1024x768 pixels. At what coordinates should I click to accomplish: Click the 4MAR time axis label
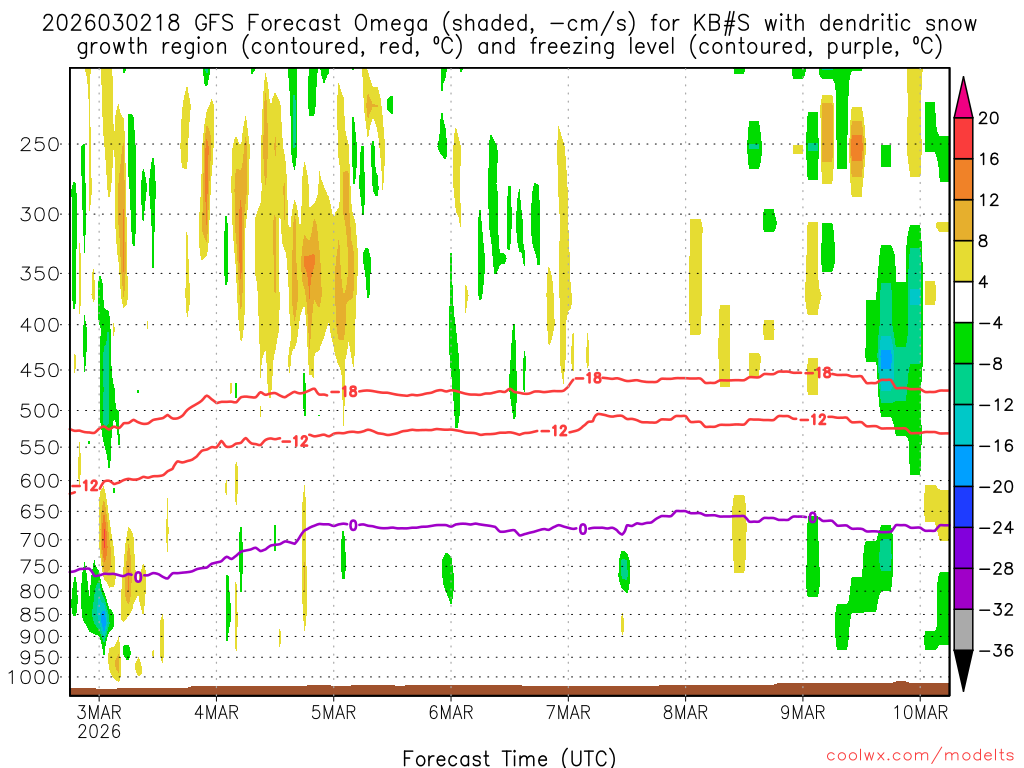pyautogui.click(x=216, y=712)
